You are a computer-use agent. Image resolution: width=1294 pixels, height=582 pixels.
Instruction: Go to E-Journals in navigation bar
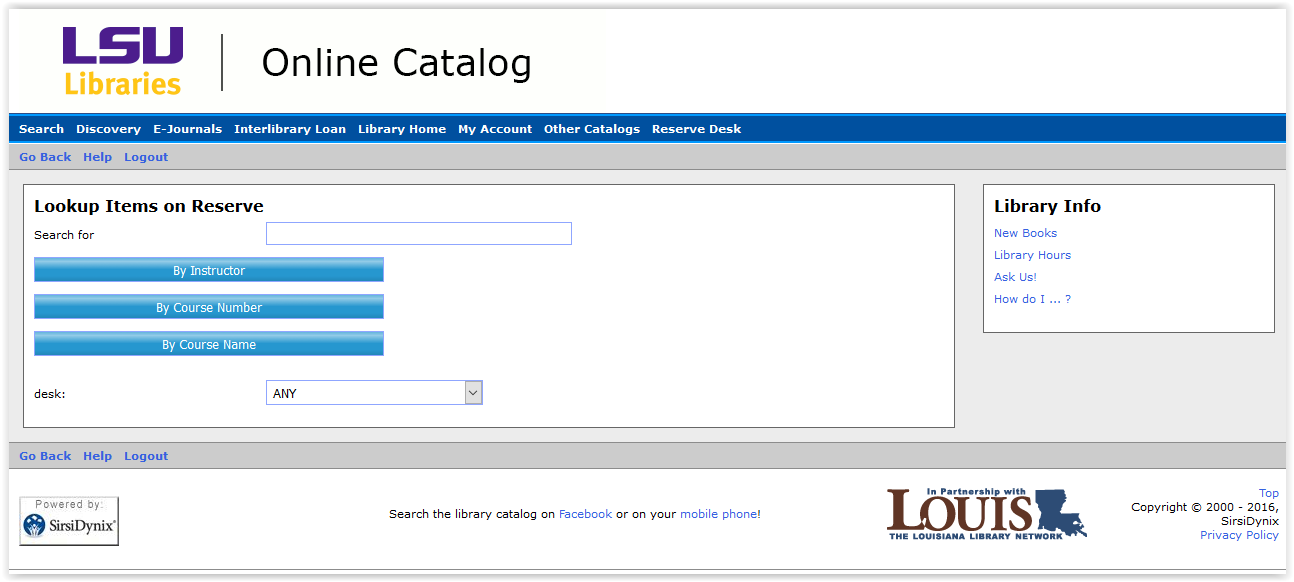[187, 129]
